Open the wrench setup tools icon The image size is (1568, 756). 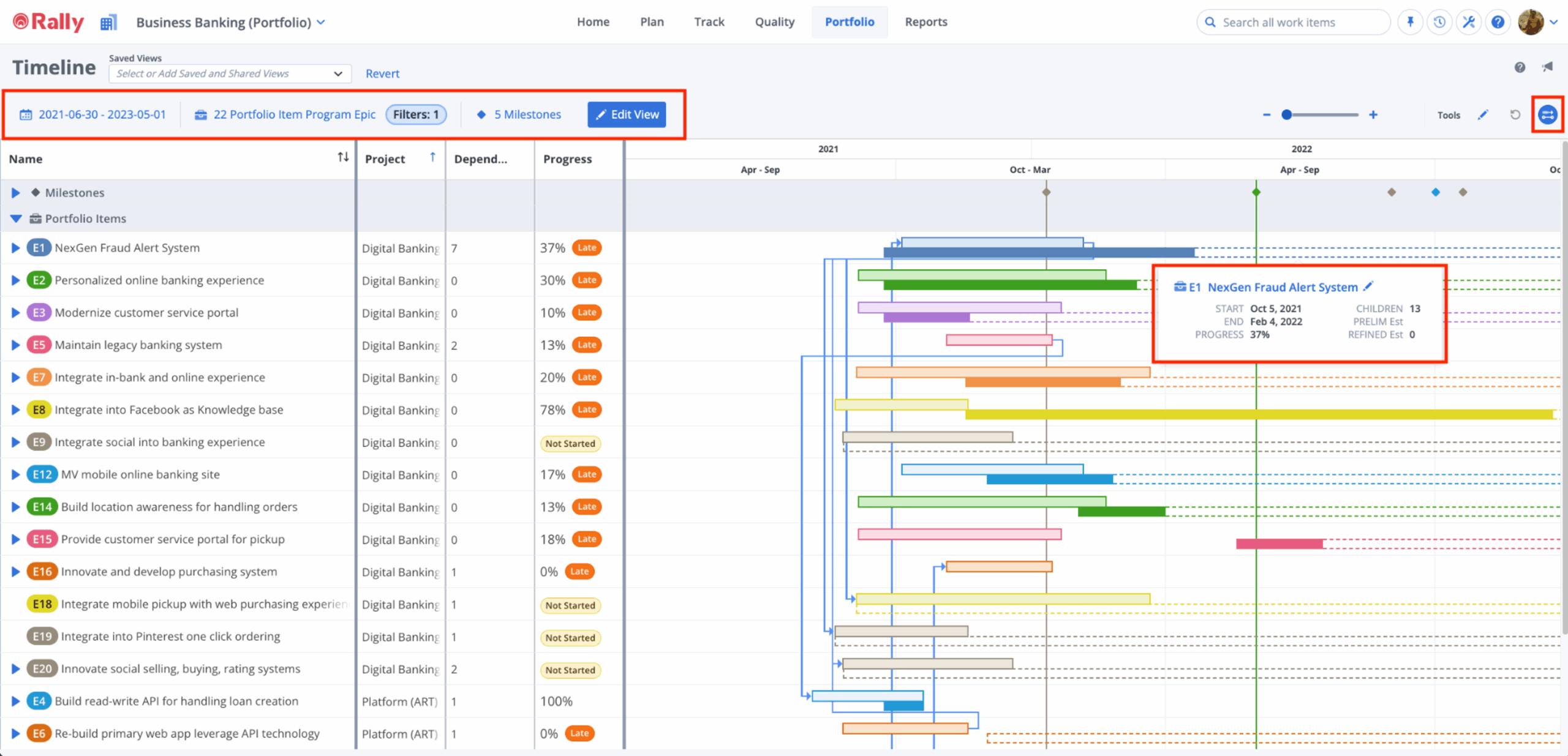click(1469, 22)
